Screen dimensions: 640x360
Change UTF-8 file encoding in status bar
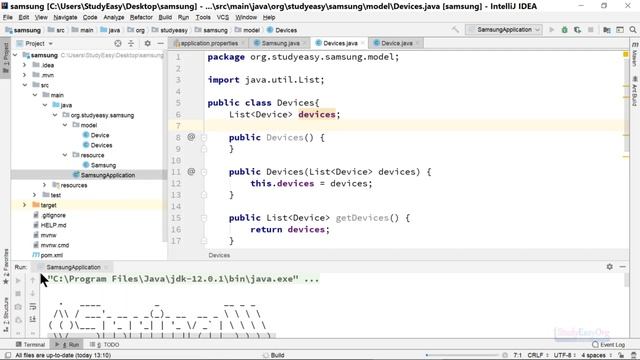click(565, 355)
